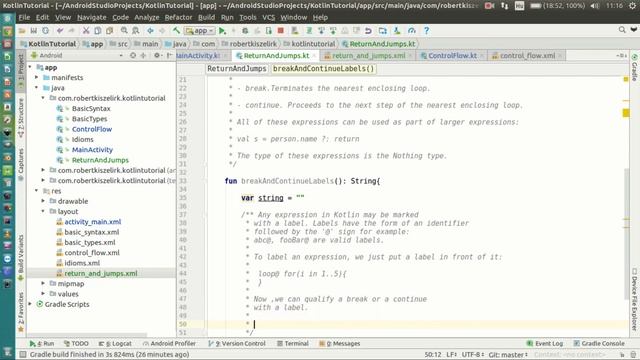Select BasicSyntax class in project tree

91,108
